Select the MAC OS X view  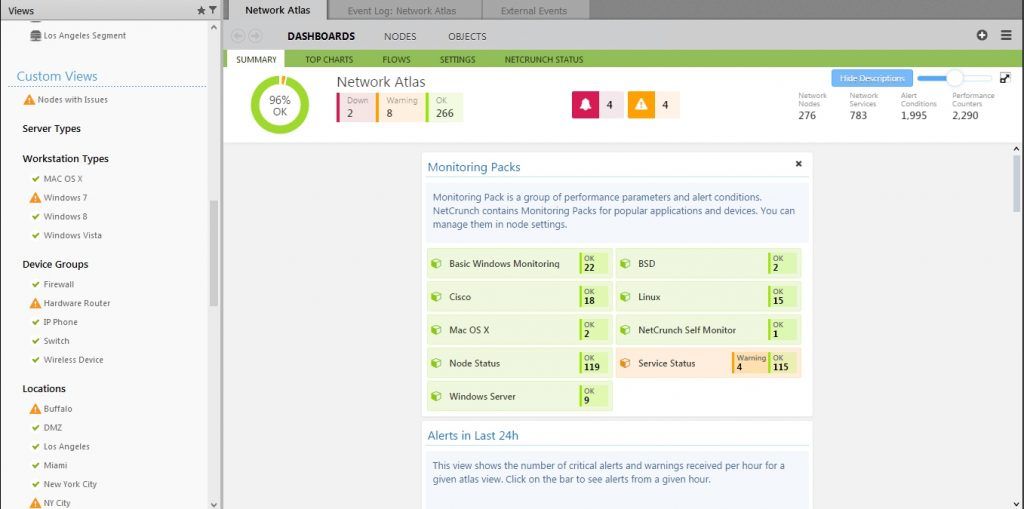63,178
